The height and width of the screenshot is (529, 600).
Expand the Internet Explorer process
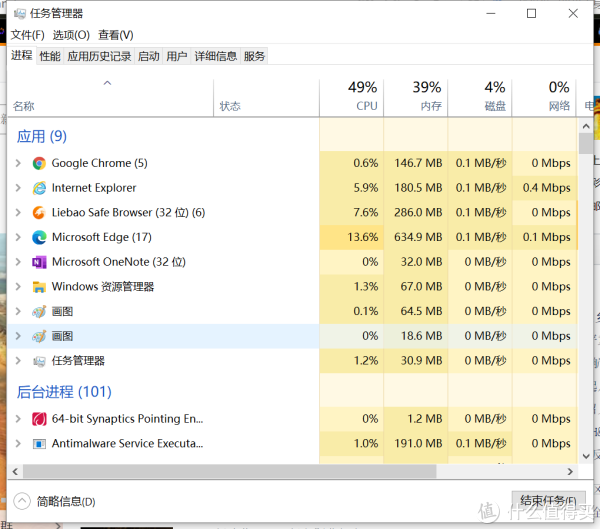click(x=18, y=188)
